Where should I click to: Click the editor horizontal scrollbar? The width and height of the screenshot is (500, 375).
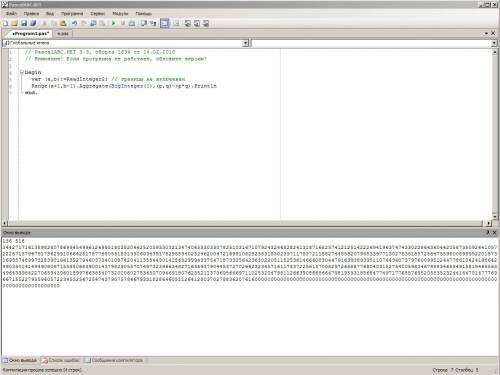pyautogui.click(x=245, y=223)
